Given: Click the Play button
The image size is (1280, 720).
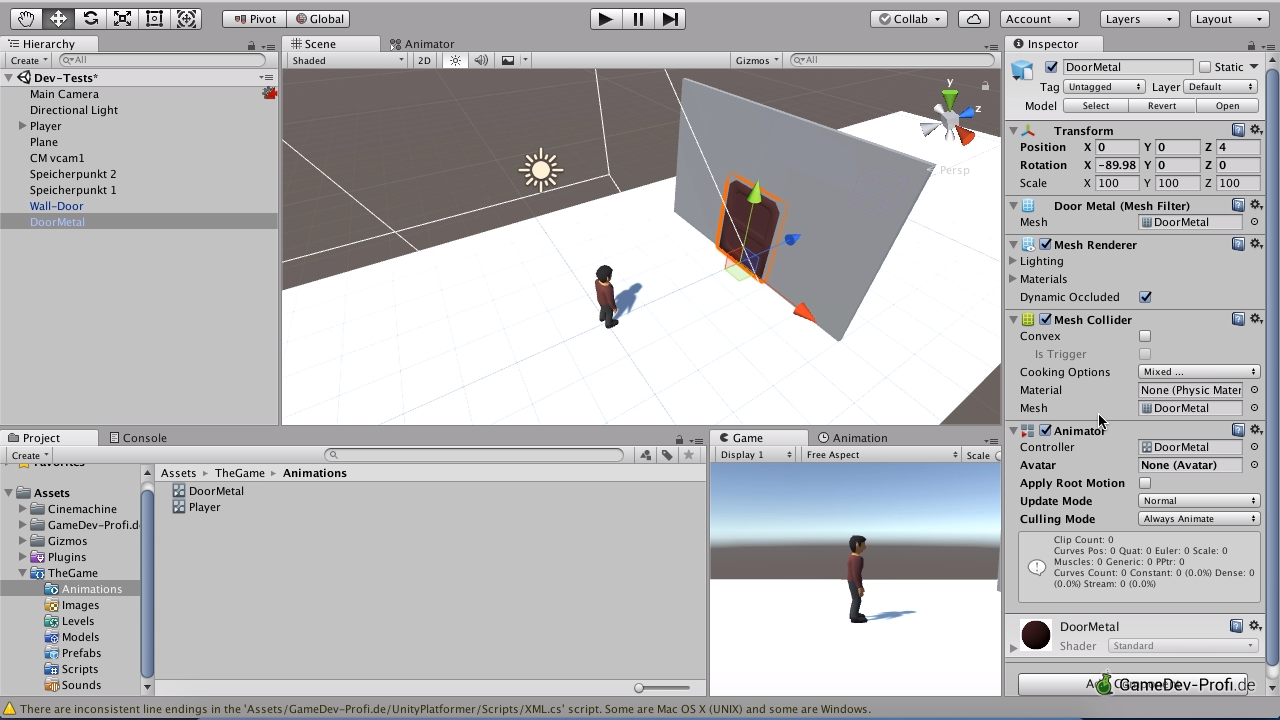Looking at the screenshot, I should tap(605, 18).
